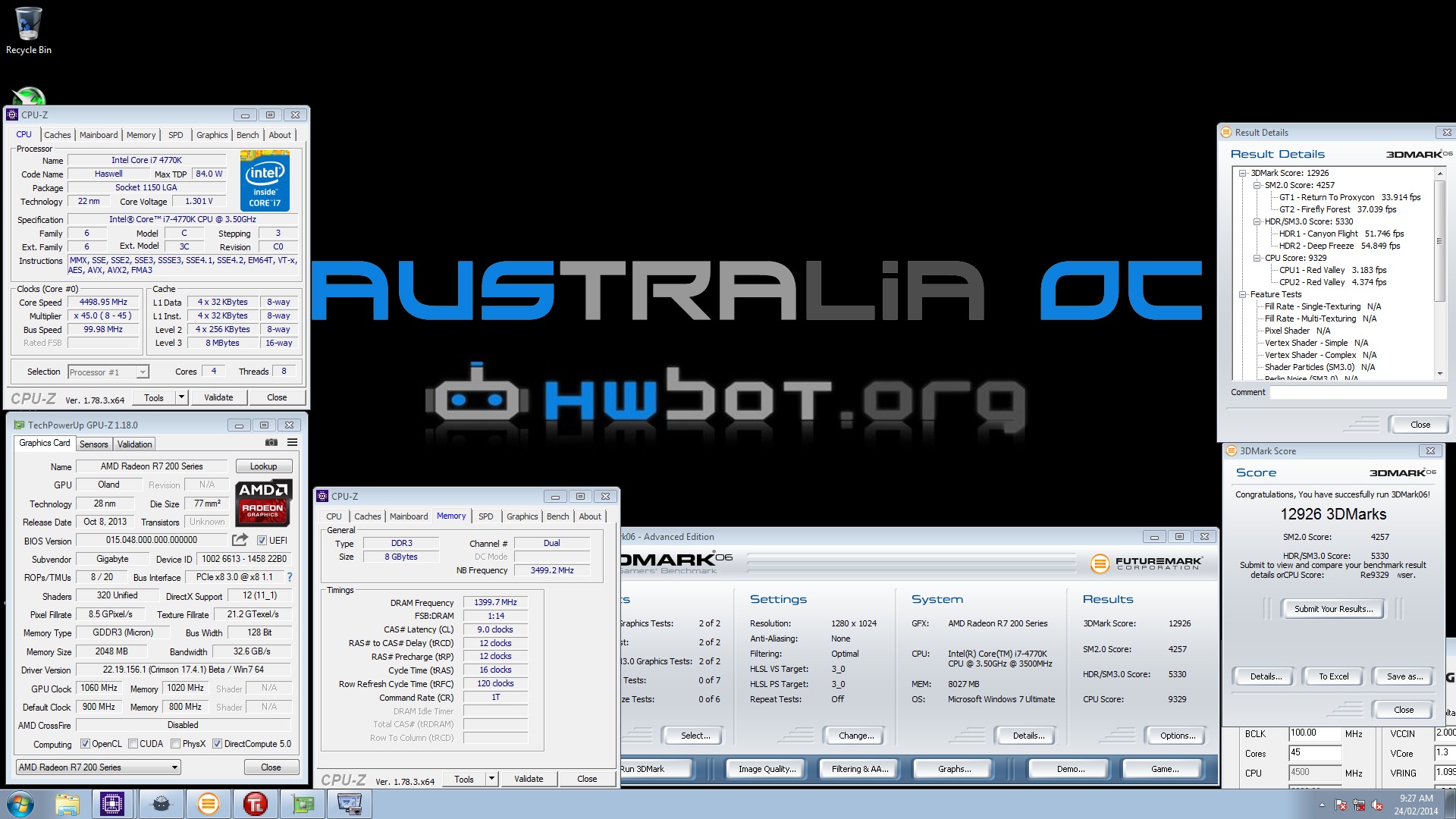Show hidden system tray icons
The width and height of the screenshot is (1456, 819).
1322,805
